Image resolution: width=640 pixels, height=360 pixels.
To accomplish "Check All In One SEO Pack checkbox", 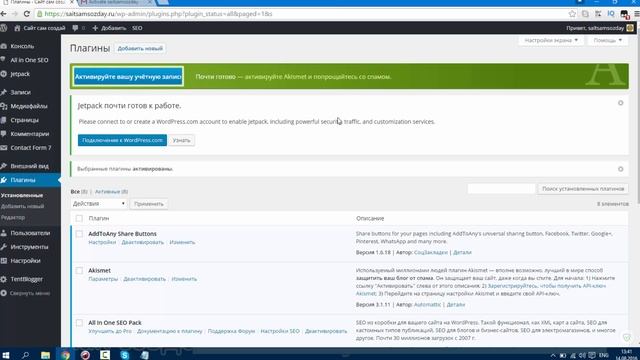I will pyautogui.click(x=79, y=323).
